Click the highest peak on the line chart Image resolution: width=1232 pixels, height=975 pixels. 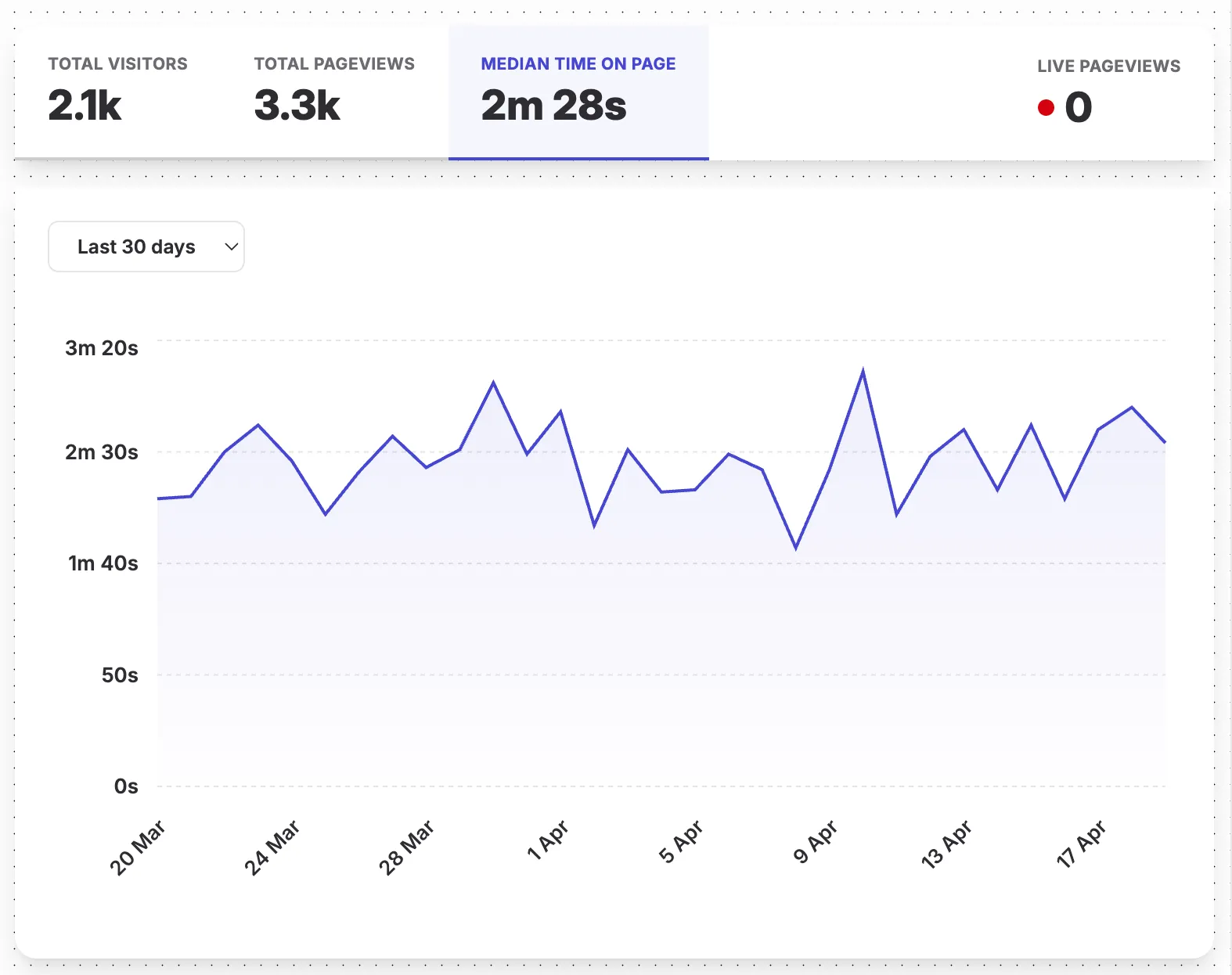(x=863, y=371)
